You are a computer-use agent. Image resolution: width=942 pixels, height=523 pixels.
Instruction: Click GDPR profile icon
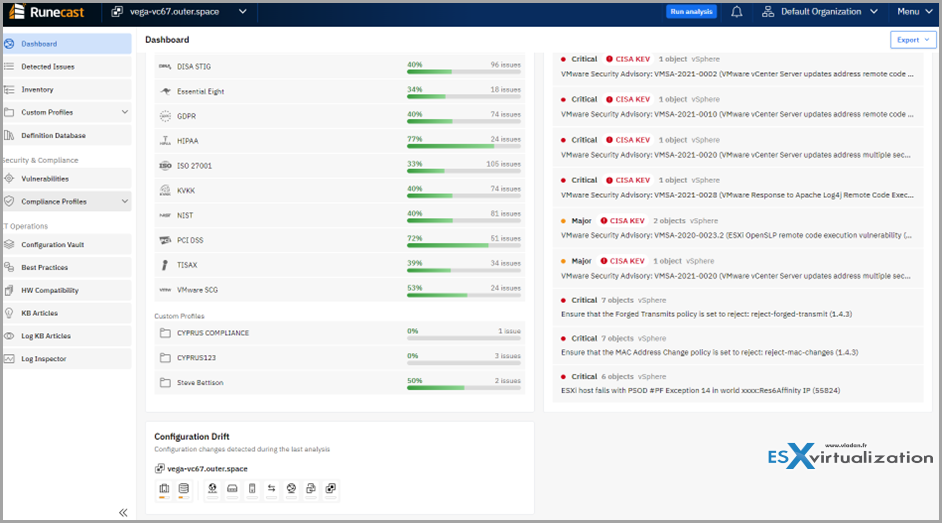click(x=165, y=116)
